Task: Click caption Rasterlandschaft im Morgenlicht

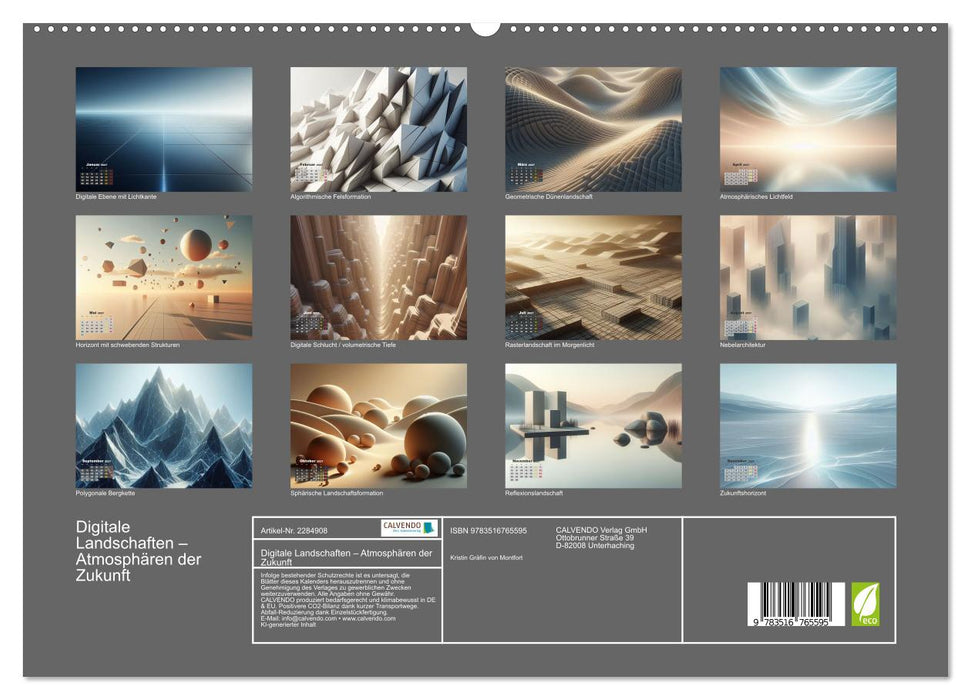Action: point(549,344)
